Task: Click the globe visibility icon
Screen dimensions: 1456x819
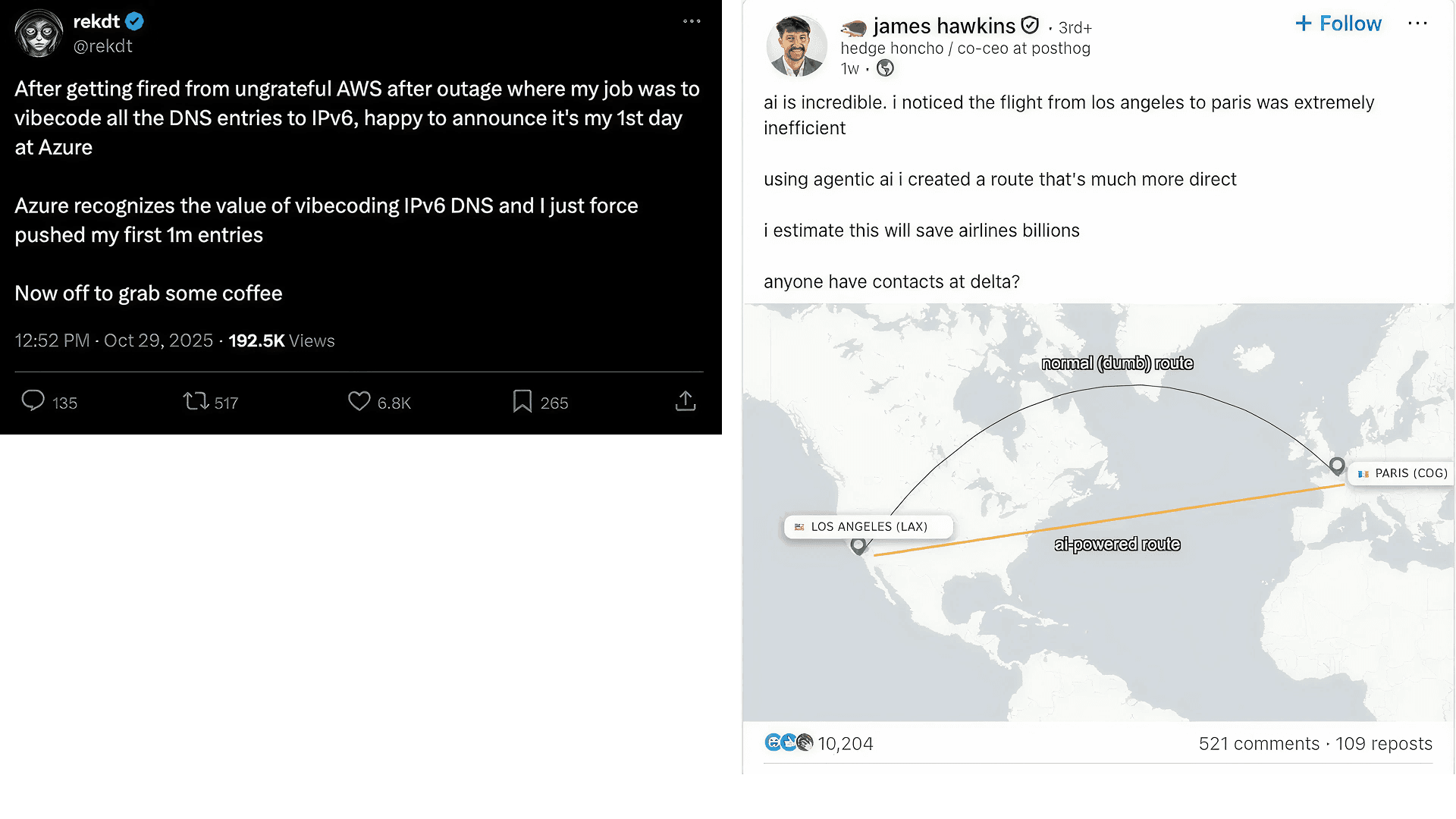Action: click(x=885, y=69)
